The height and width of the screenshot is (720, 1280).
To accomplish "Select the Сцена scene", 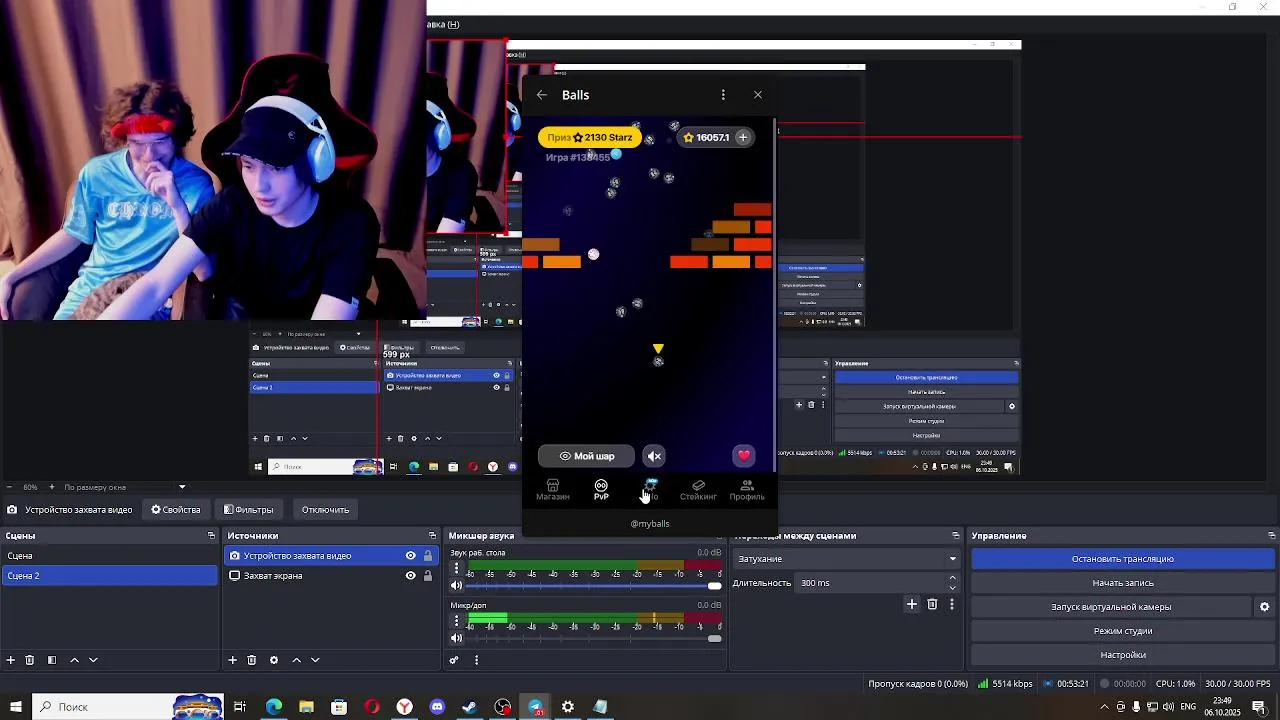I will click(109, 556).
